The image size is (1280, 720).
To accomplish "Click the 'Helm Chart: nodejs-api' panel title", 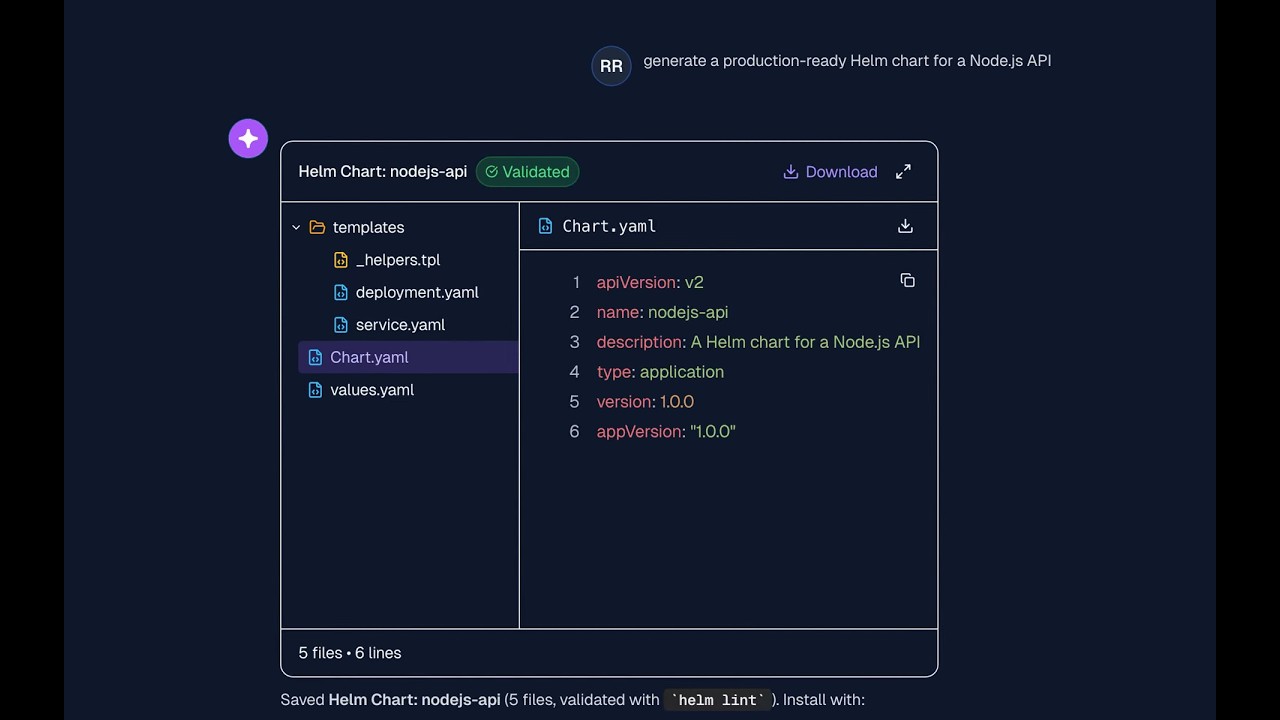I will point(383,172).
